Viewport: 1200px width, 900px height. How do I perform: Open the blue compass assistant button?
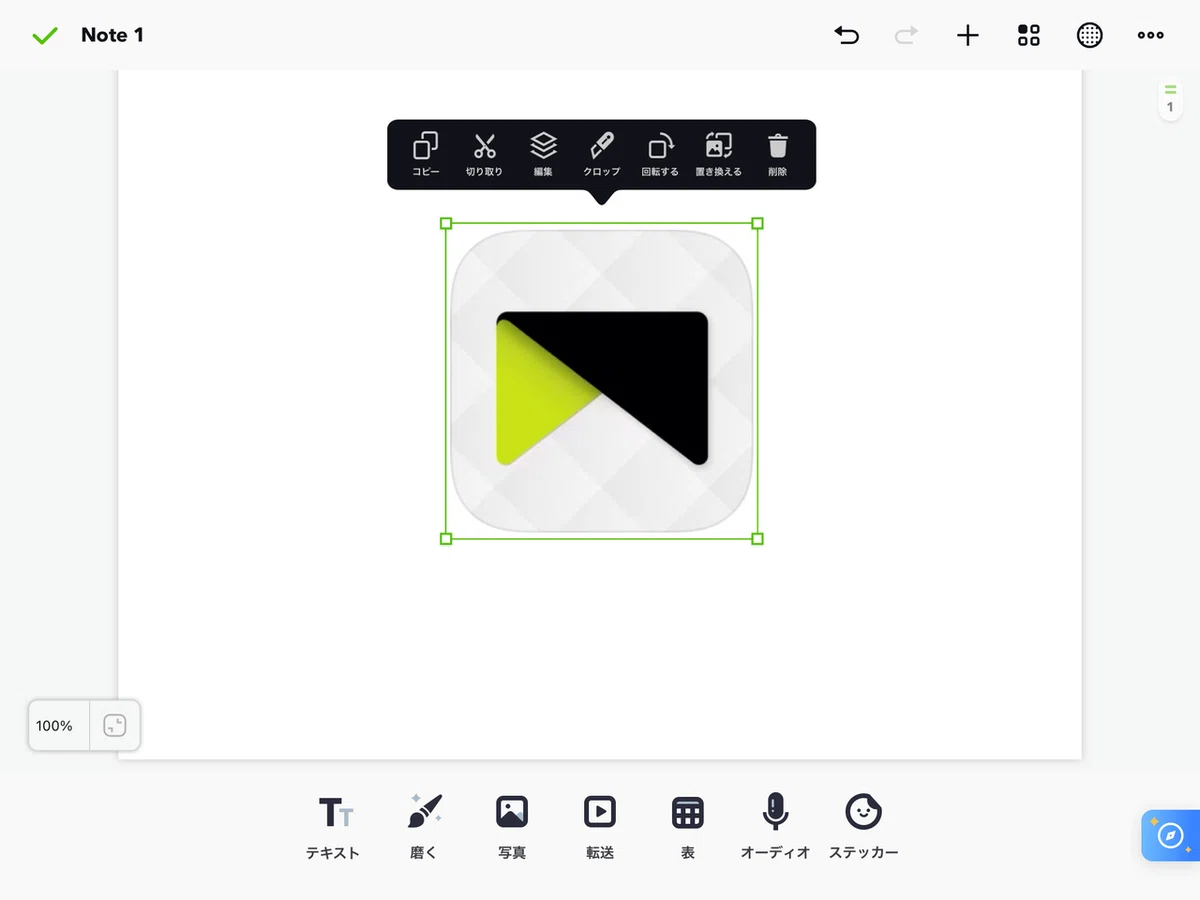(x=1171, y=835)
